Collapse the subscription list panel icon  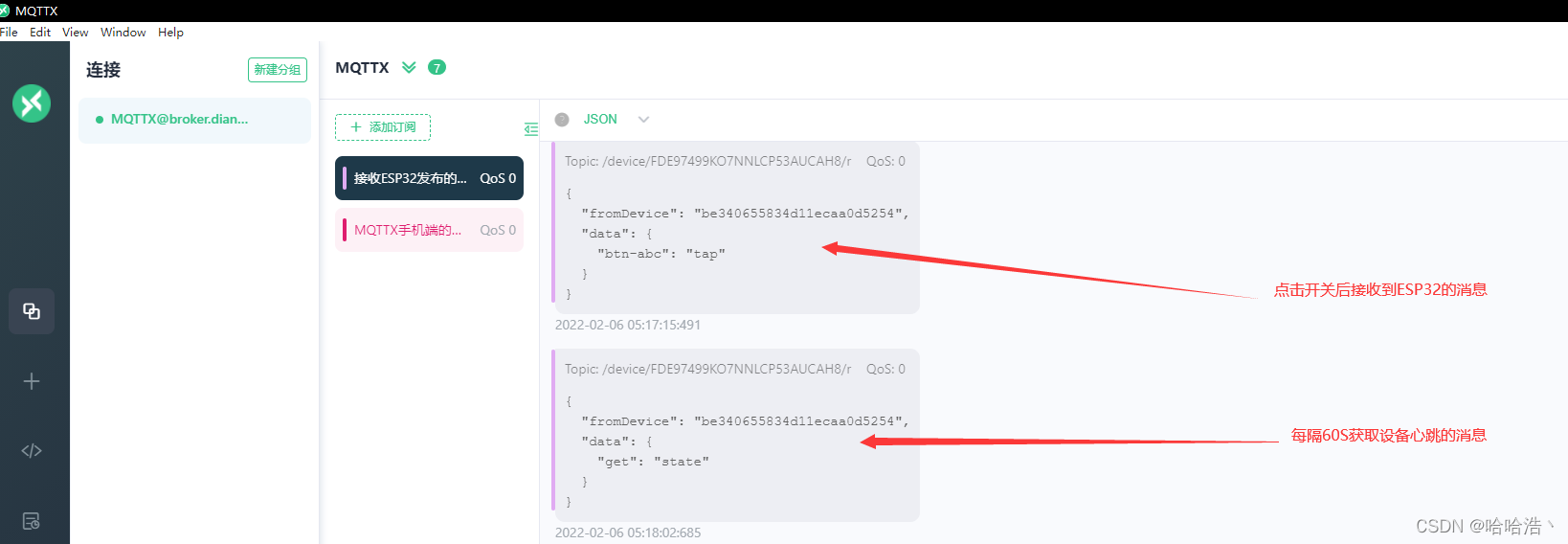pos(530,129)
